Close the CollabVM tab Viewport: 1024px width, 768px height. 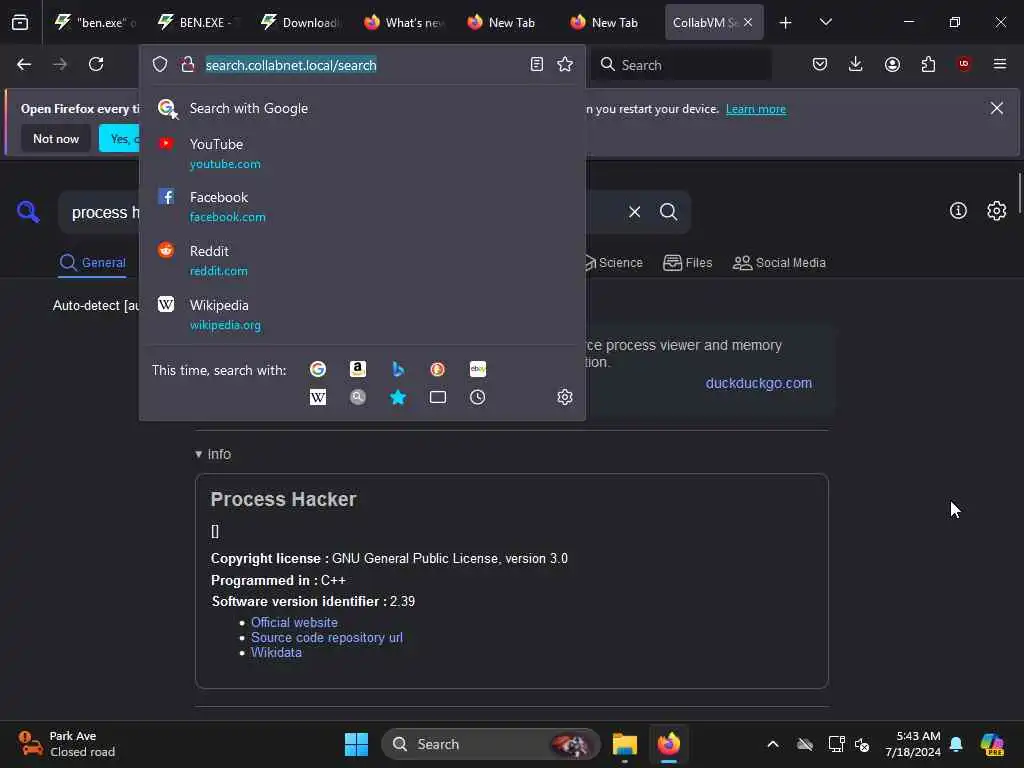point(748,22)
